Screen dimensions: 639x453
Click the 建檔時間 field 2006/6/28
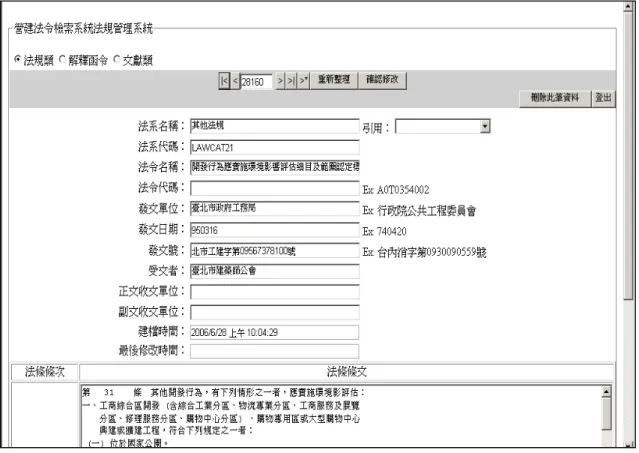(x=275, y=332)
